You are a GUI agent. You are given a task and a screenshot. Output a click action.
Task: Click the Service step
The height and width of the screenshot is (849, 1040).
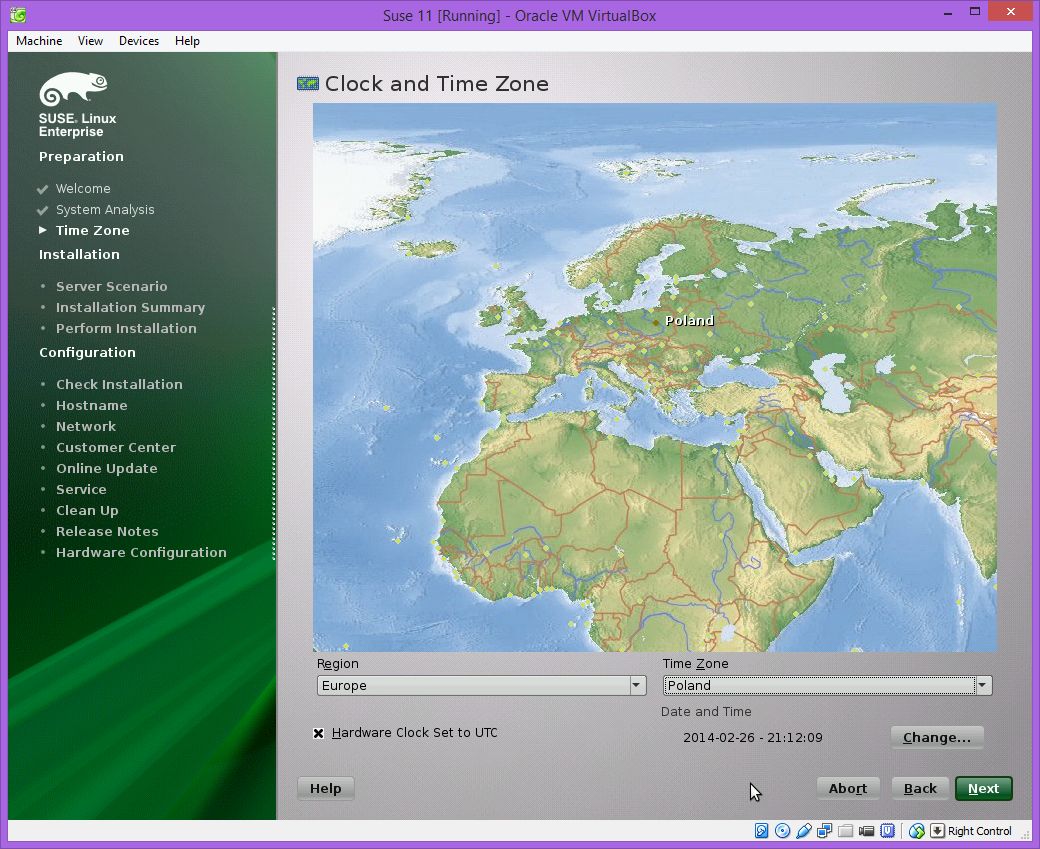click(x=81, y=490)
